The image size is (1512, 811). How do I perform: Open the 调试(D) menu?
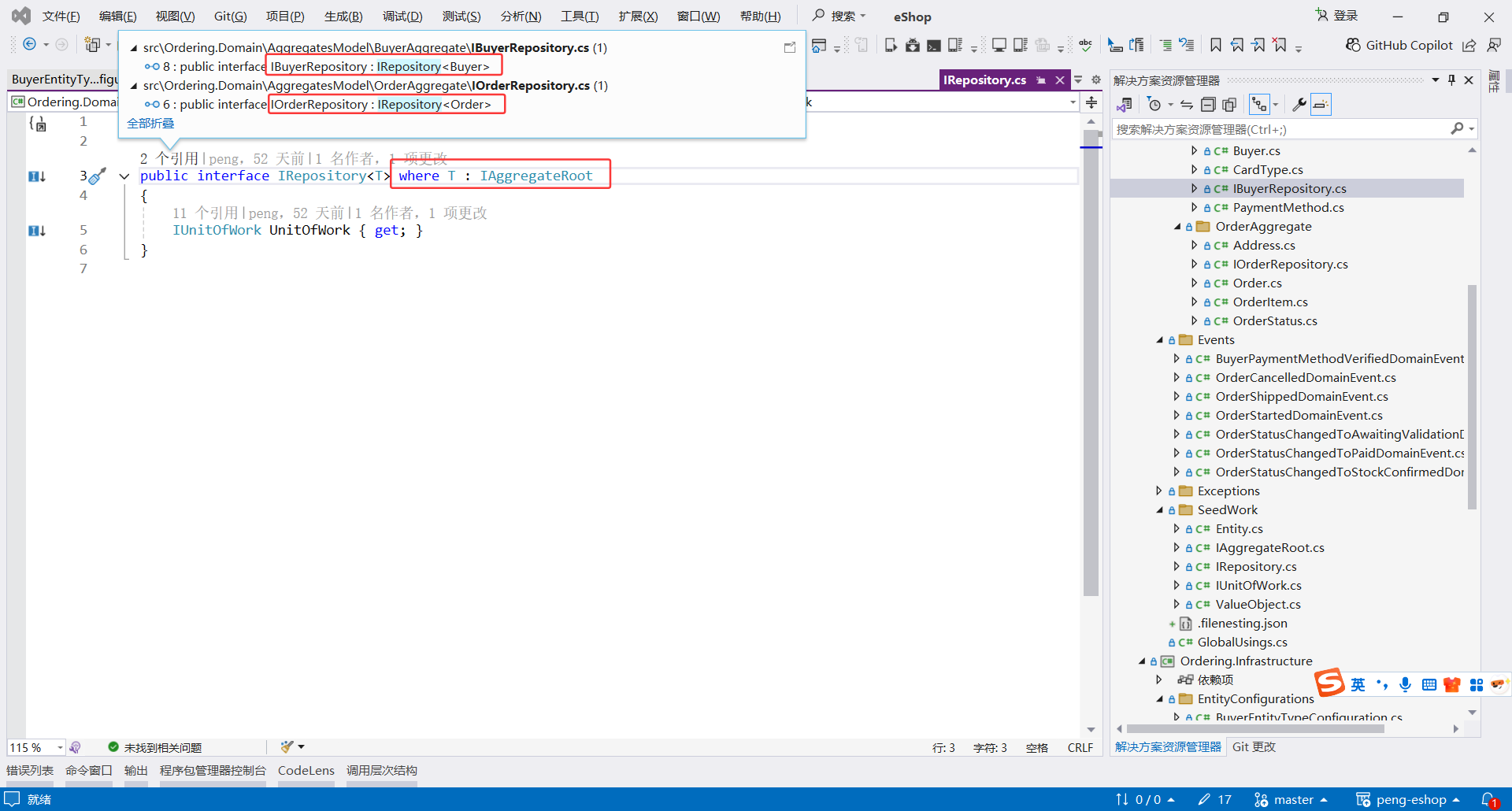point(402,17)
